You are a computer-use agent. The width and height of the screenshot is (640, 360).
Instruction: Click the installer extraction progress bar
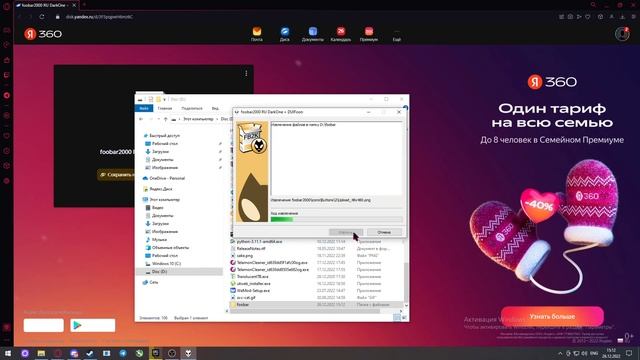(x=336, y=220)
